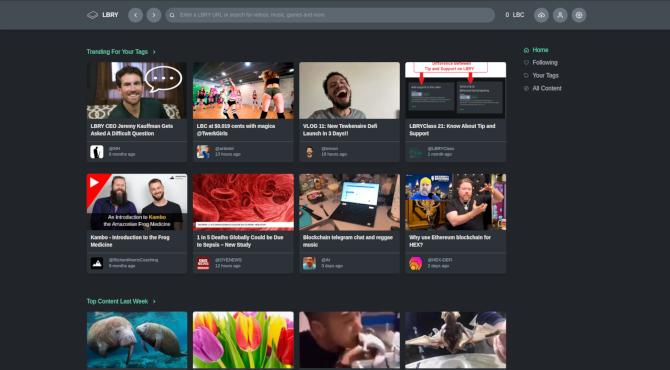This screenshot has height=370, width=670.
Task: Click the @RichardHarrisCoaching channel avatar
Action: pyautogui.click(x=97, y=263)
